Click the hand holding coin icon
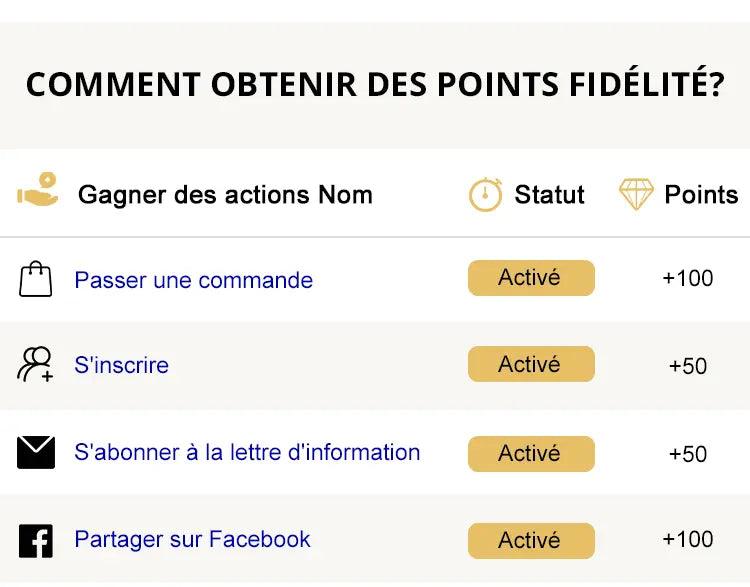The image size is (750, 587). [39, 192]
